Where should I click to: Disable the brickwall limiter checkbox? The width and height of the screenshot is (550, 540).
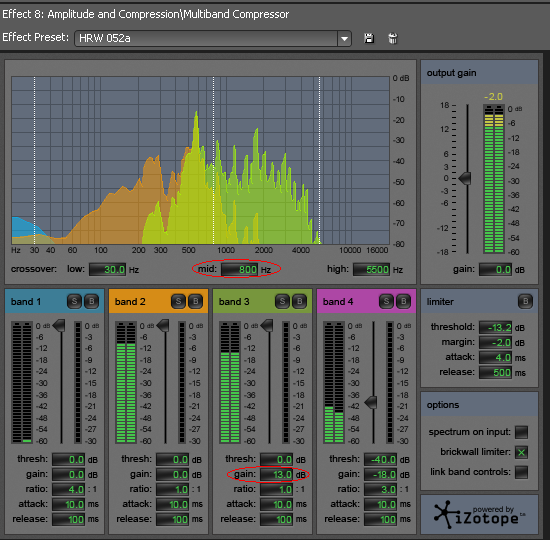pyautogui.click(x=521, y=452)
